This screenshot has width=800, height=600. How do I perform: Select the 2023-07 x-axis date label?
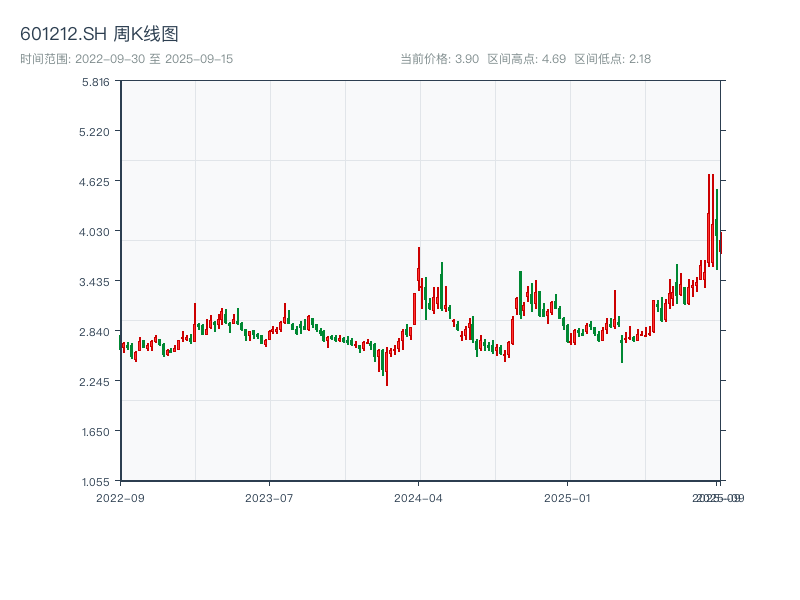tap(269, 497)
